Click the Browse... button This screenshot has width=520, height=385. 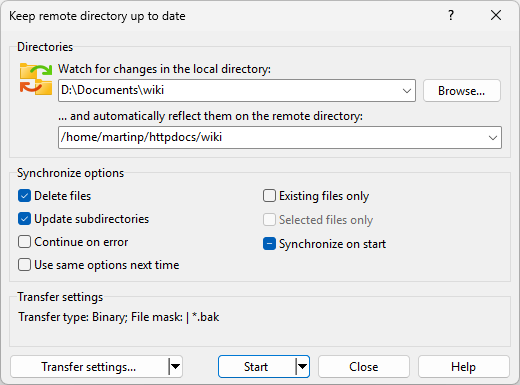coord(462,91)
